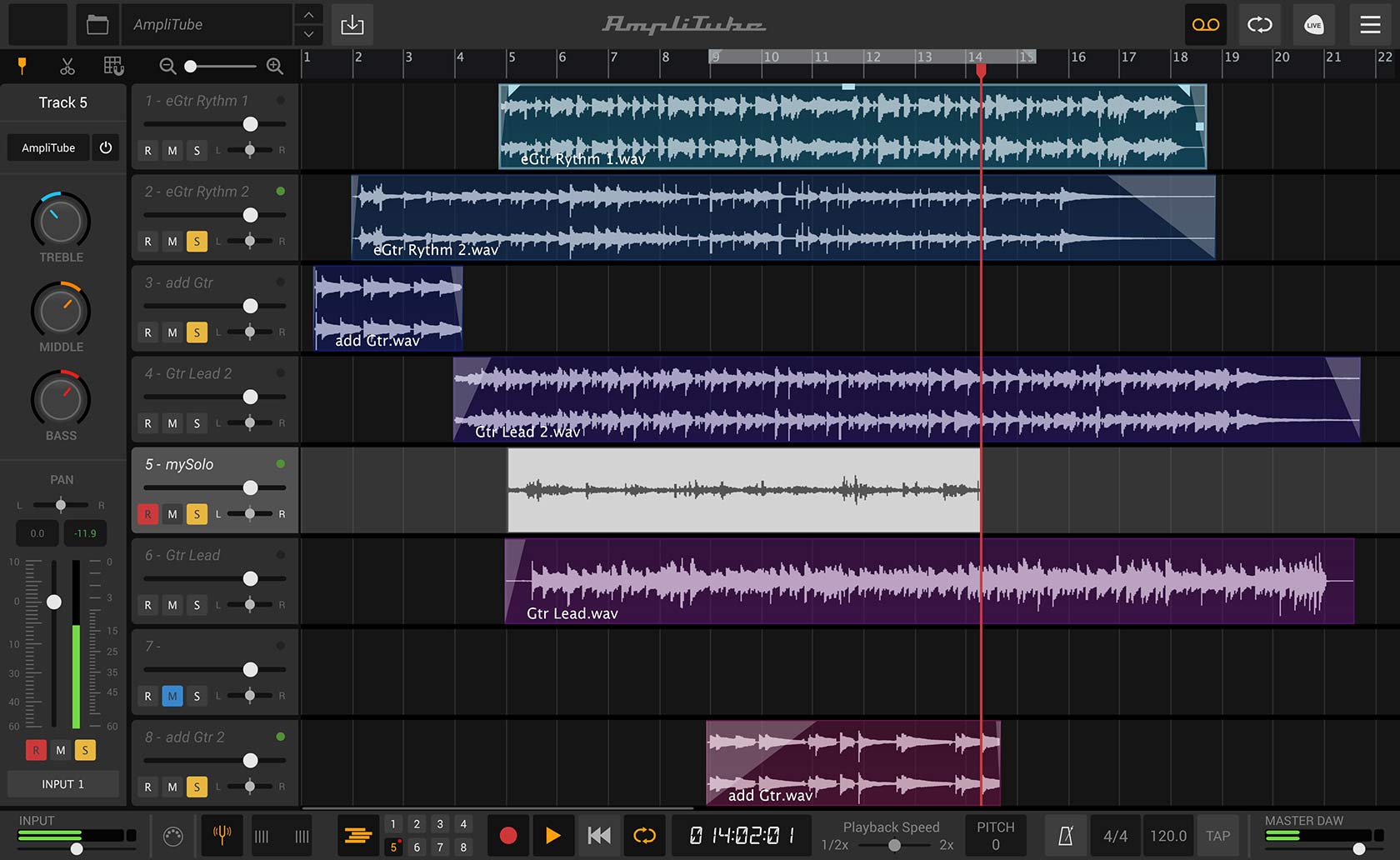Select track slot 3 in transport

tap(440, 824)
